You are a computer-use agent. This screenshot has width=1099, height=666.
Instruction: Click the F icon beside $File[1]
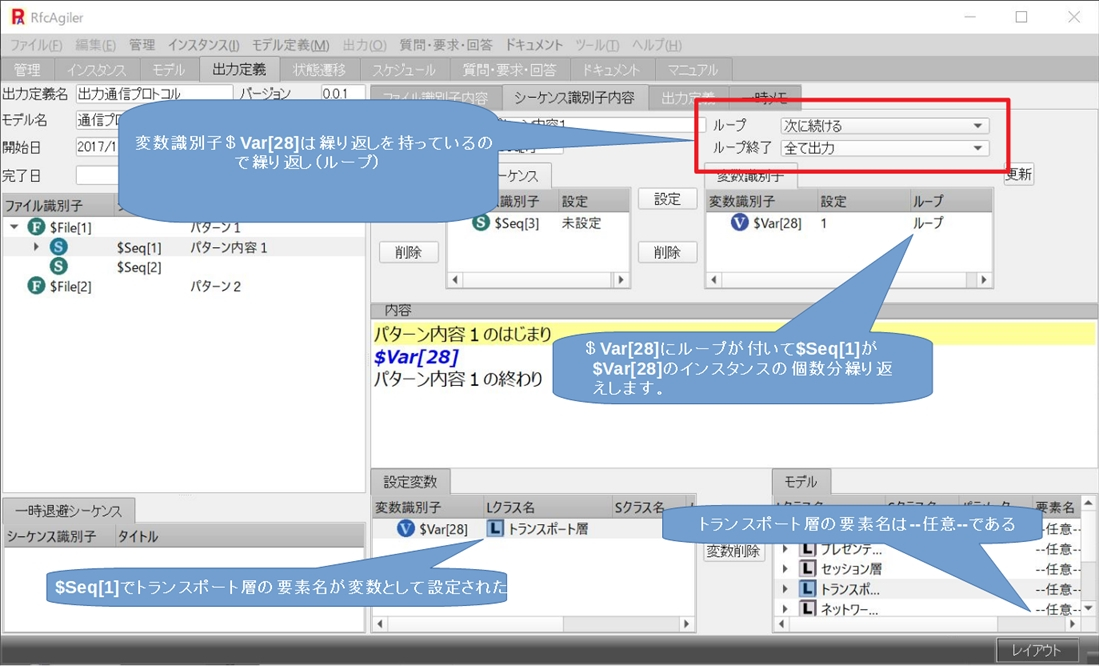click(36, 227)
